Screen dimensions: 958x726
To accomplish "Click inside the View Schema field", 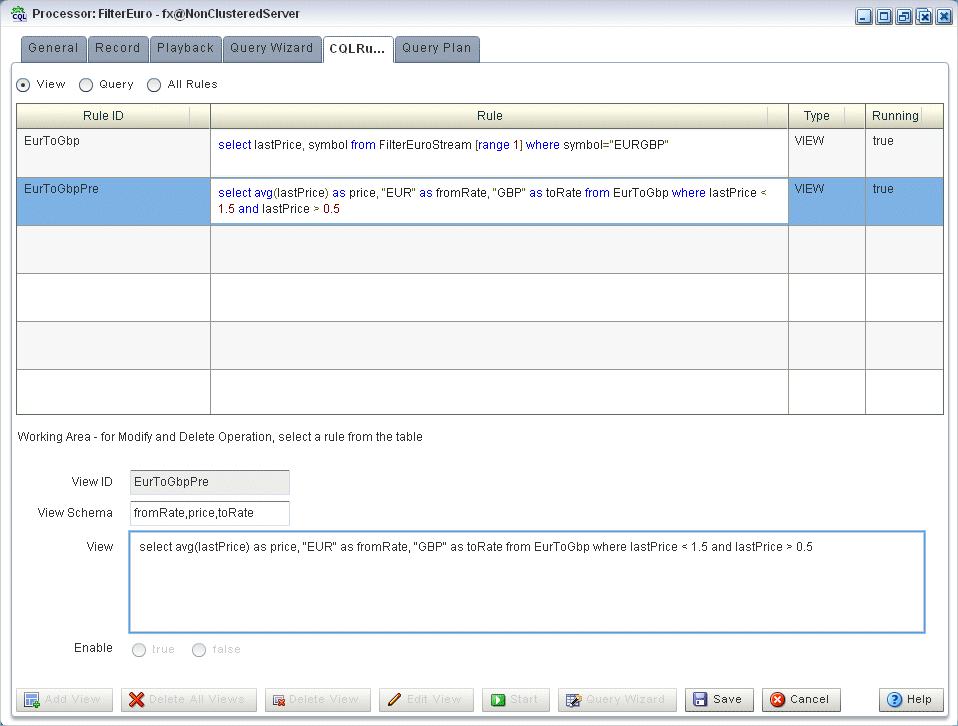I will (210, 513).
